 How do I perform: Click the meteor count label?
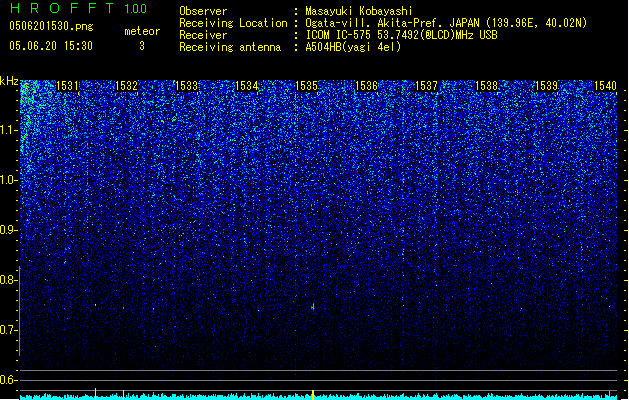(x=142, y=31)
